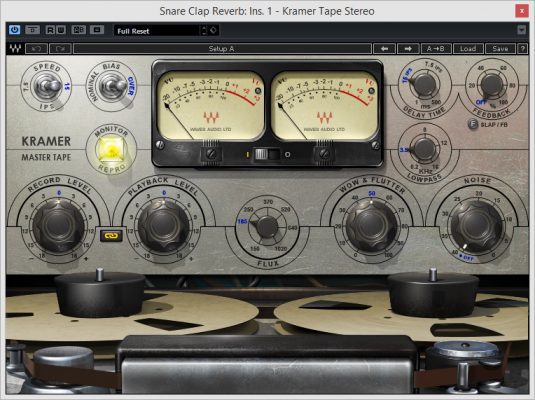Open the plugin functions dropdown arrow
The width and height of the screenshot is (535, 400).
pyautogui.click(x=521, y=30)
